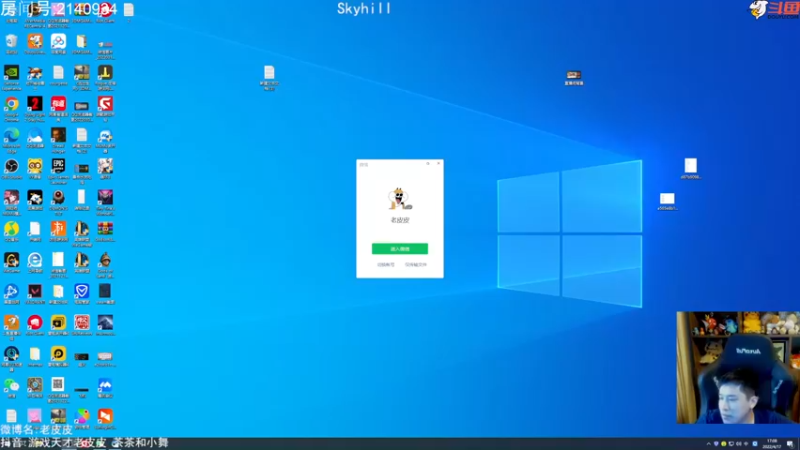
Task: Open the pink Peppa Pig image desktop icon
Action: click(x=35, y=416)
